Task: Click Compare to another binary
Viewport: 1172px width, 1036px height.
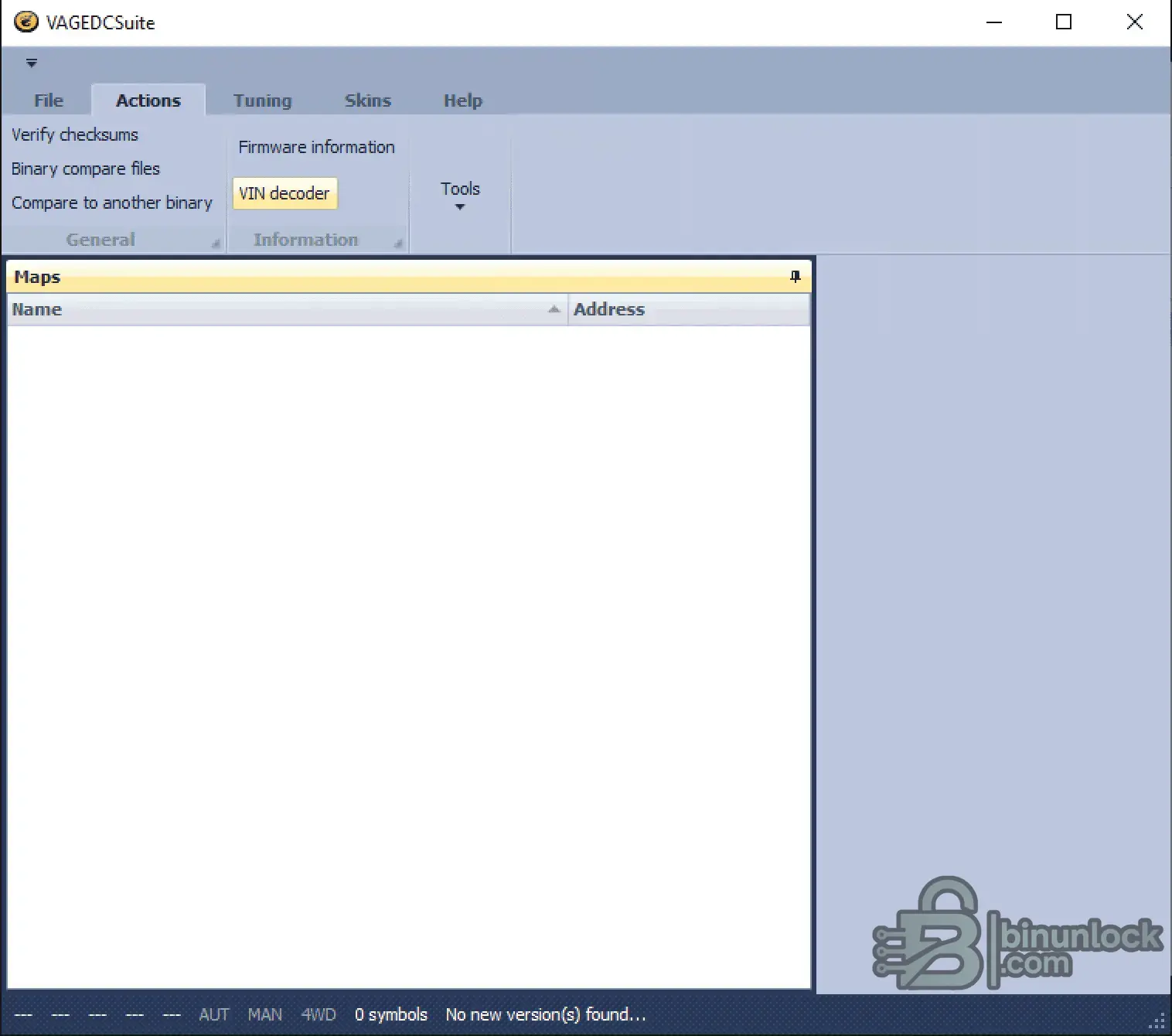Action: click(x=112, y=203)
